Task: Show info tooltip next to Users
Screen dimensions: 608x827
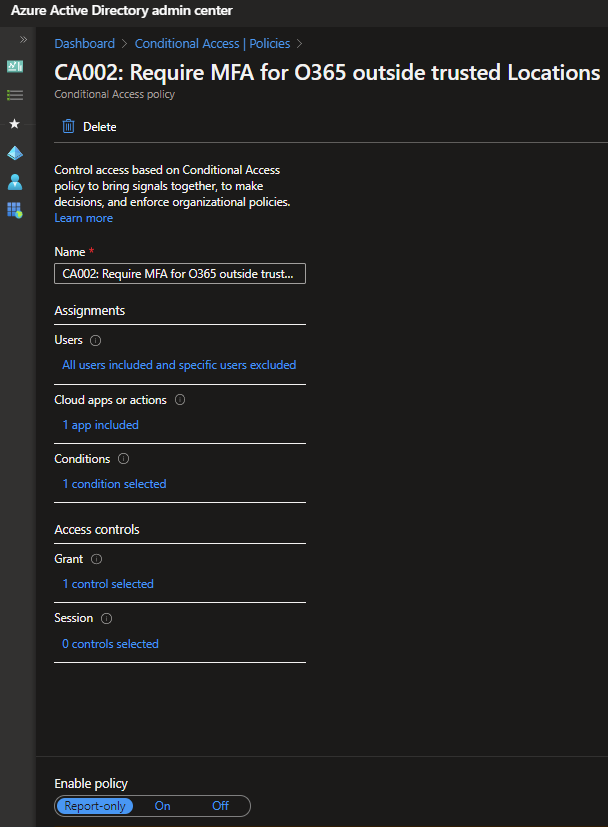Action: pos(96,341)
